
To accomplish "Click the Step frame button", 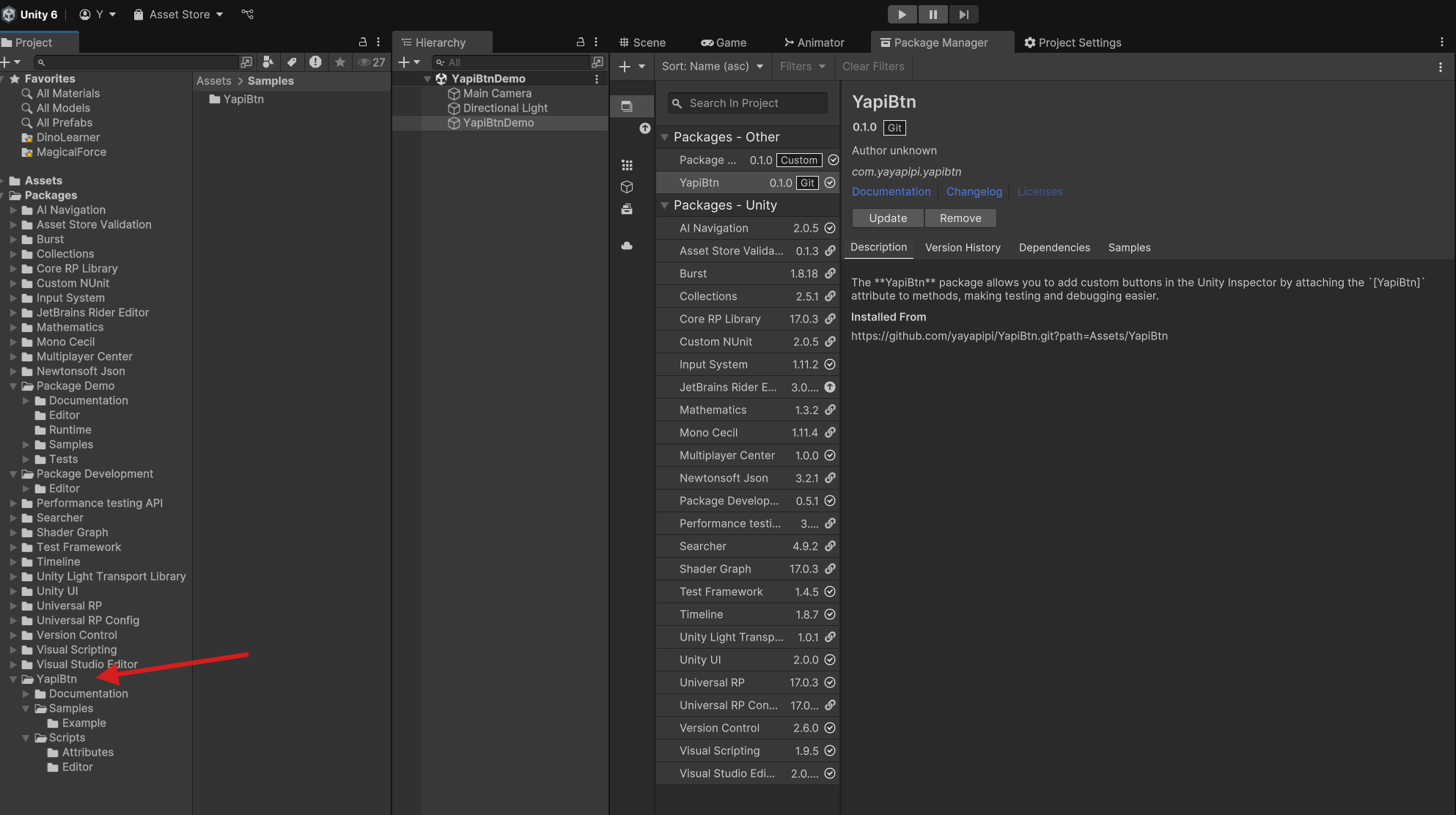I will tap(963, 14).
